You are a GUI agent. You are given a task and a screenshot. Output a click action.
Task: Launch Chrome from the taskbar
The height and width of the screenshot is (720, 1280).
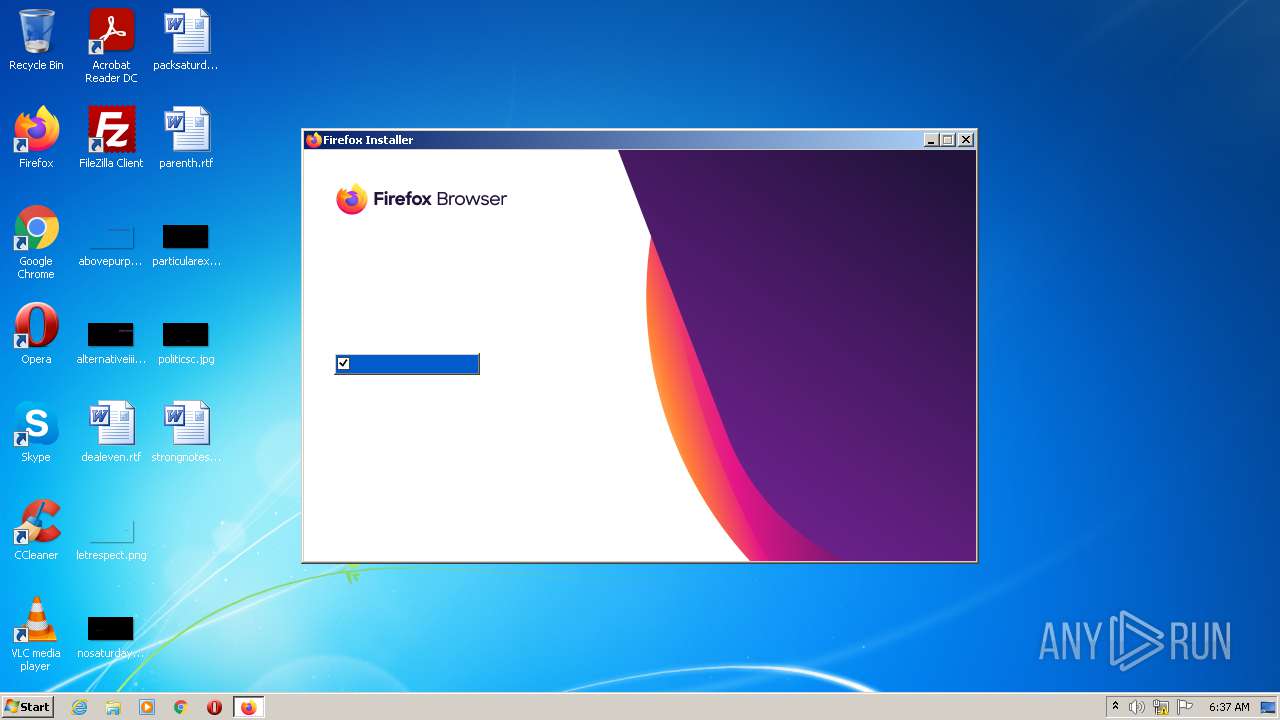tap(181, 707)
